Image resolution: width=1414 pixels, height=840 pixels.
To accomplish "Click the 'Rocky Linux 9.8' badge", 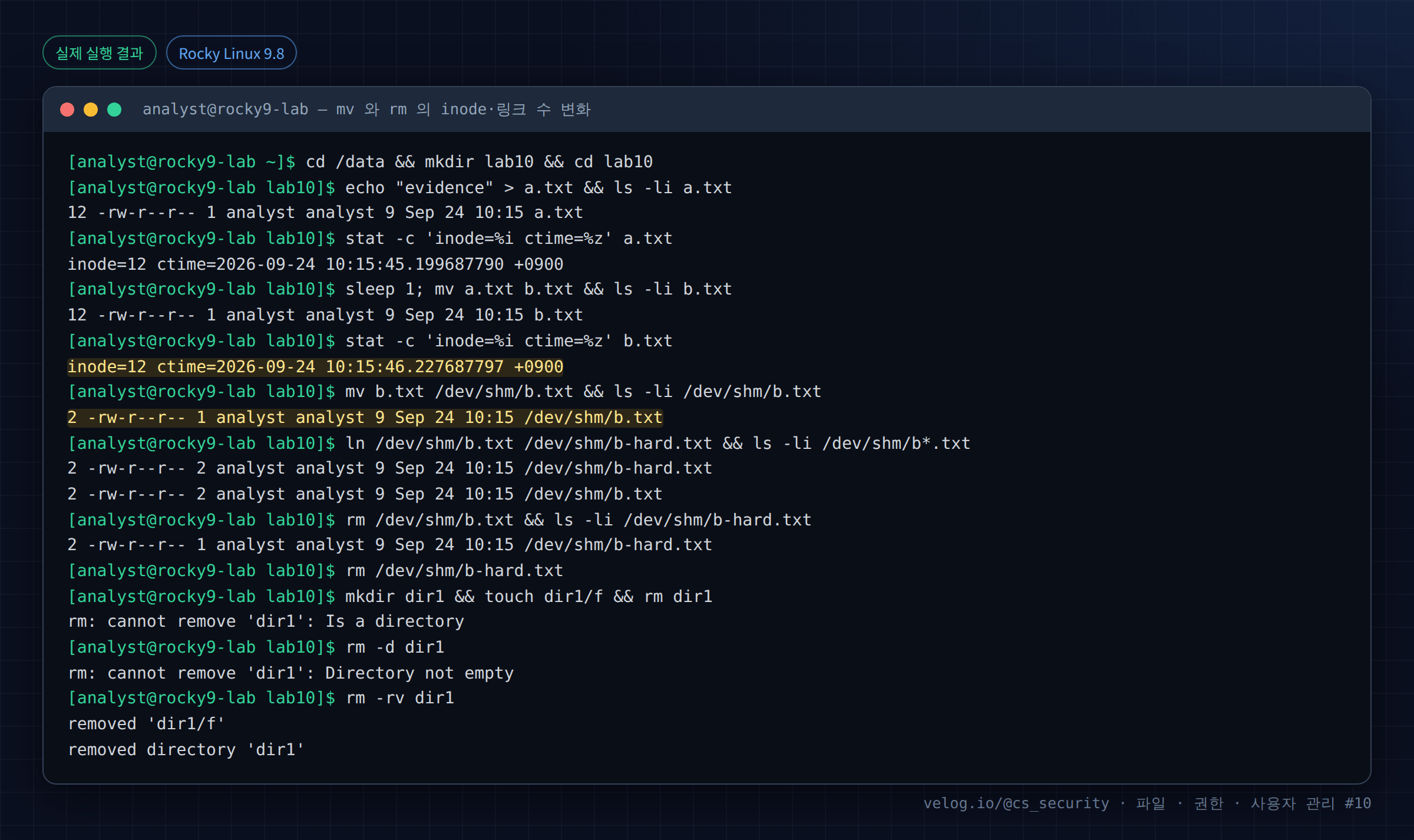I will coord(232,53).
